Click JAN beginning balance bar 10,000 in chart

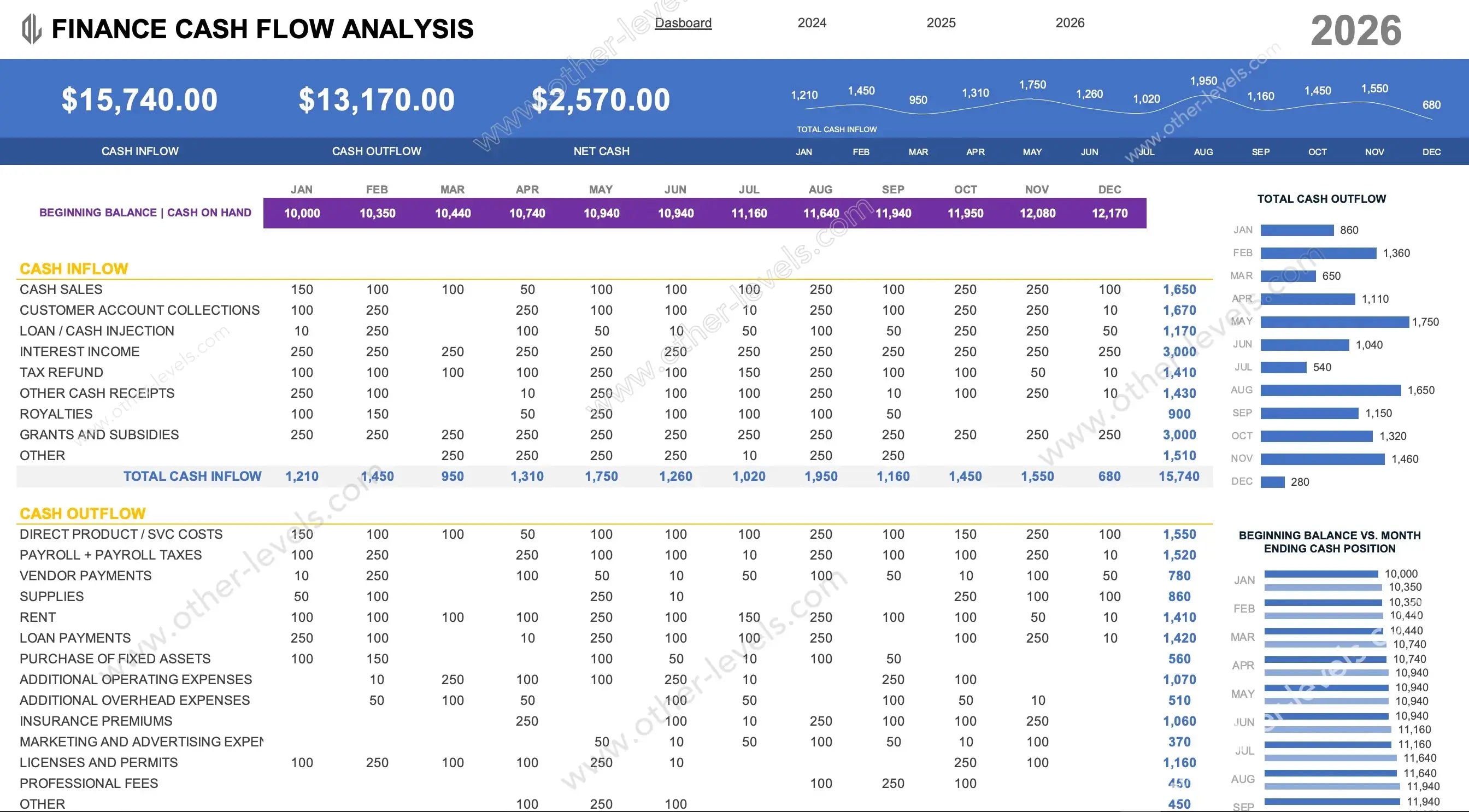(1320, 574)
